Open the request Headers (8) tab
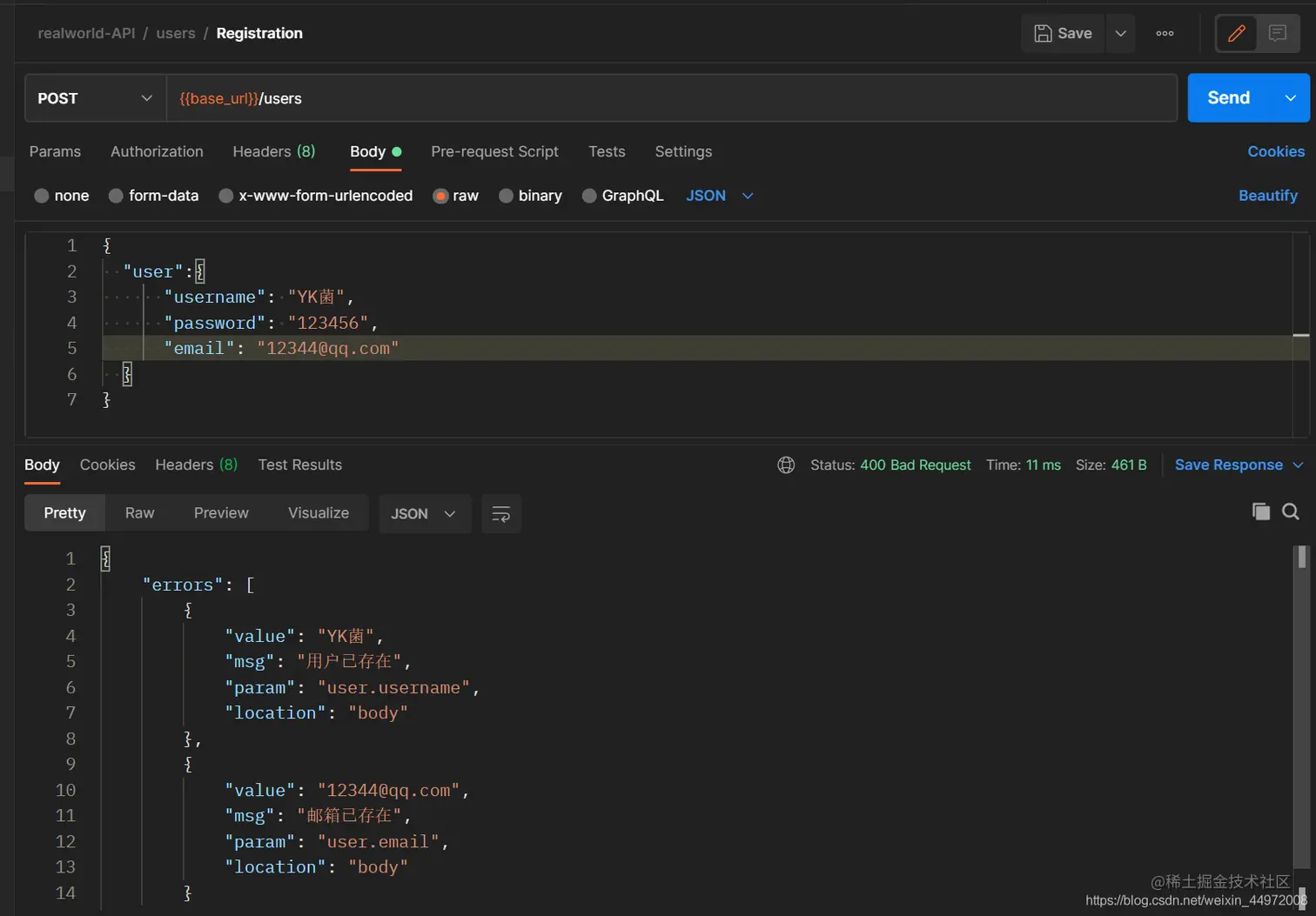Image resolution: width=1316 pixels, height=916 pixels. click(274, 151)
